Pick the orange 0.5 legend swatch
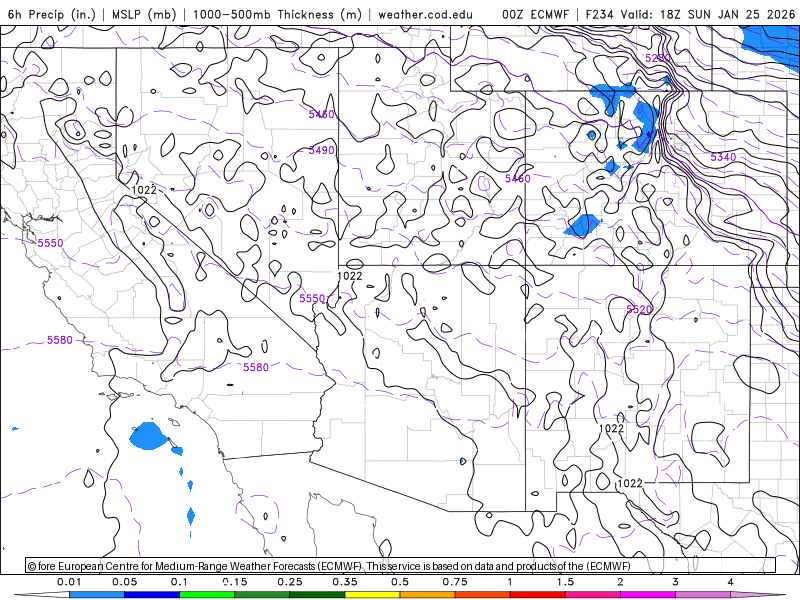The height and width of the screenshot is (600, 800). tap(428, 595)
